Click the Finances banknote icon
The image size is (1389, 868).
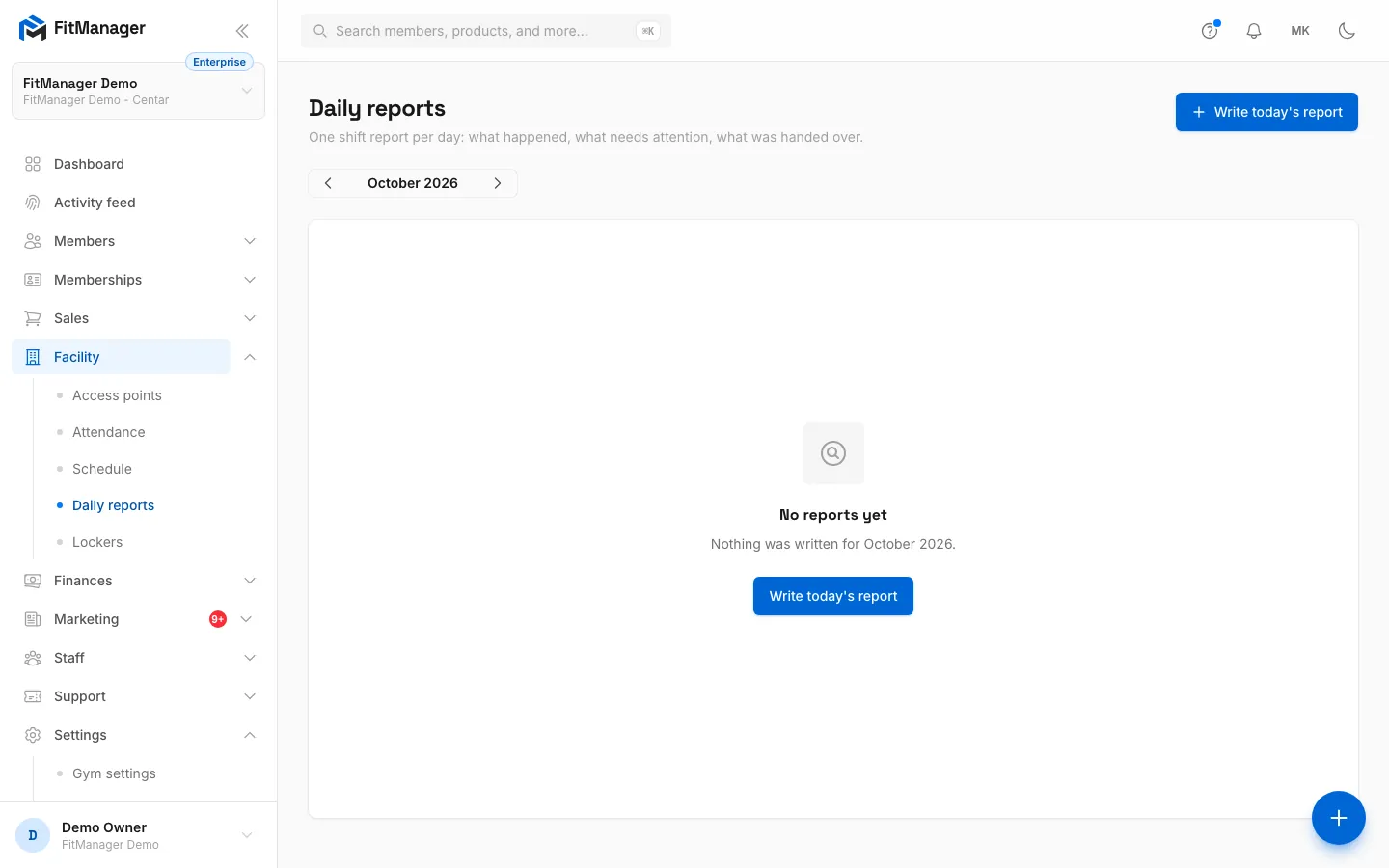33,581
